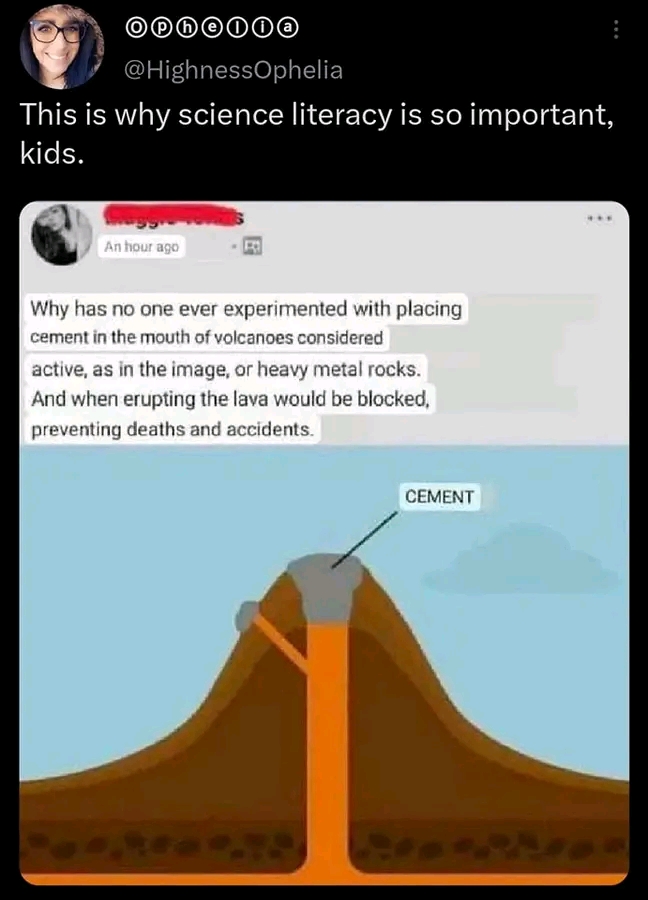Select the line 'Why has no one ever experimented'
648x900 pixels.
click(x=246, y=309)
